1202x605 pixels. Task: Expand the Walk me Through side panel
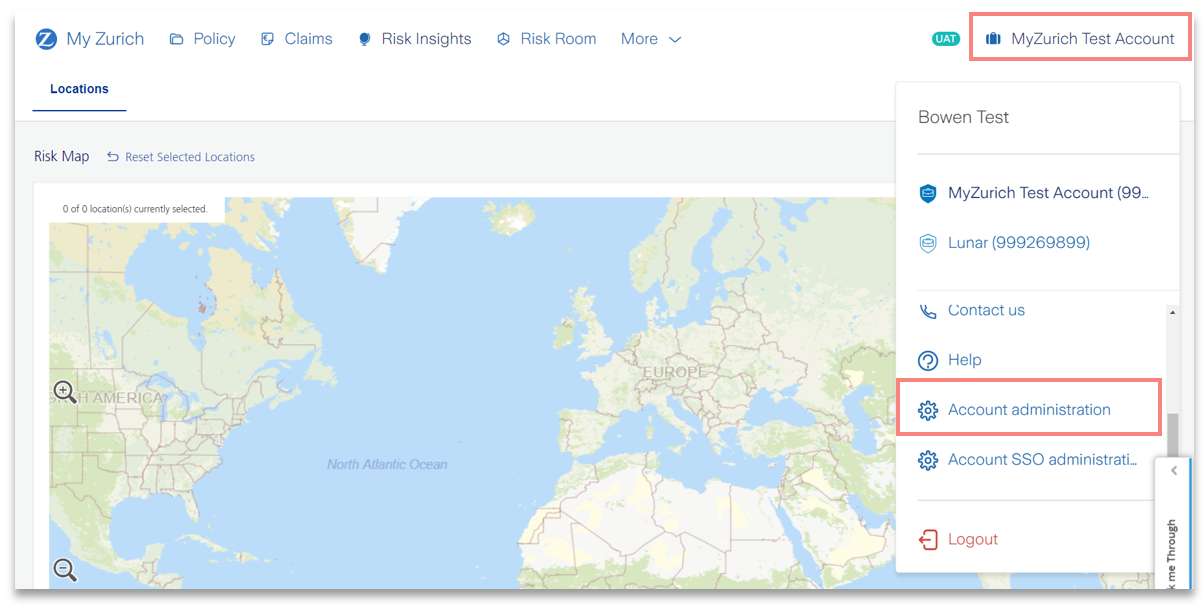pos(1173,470)
